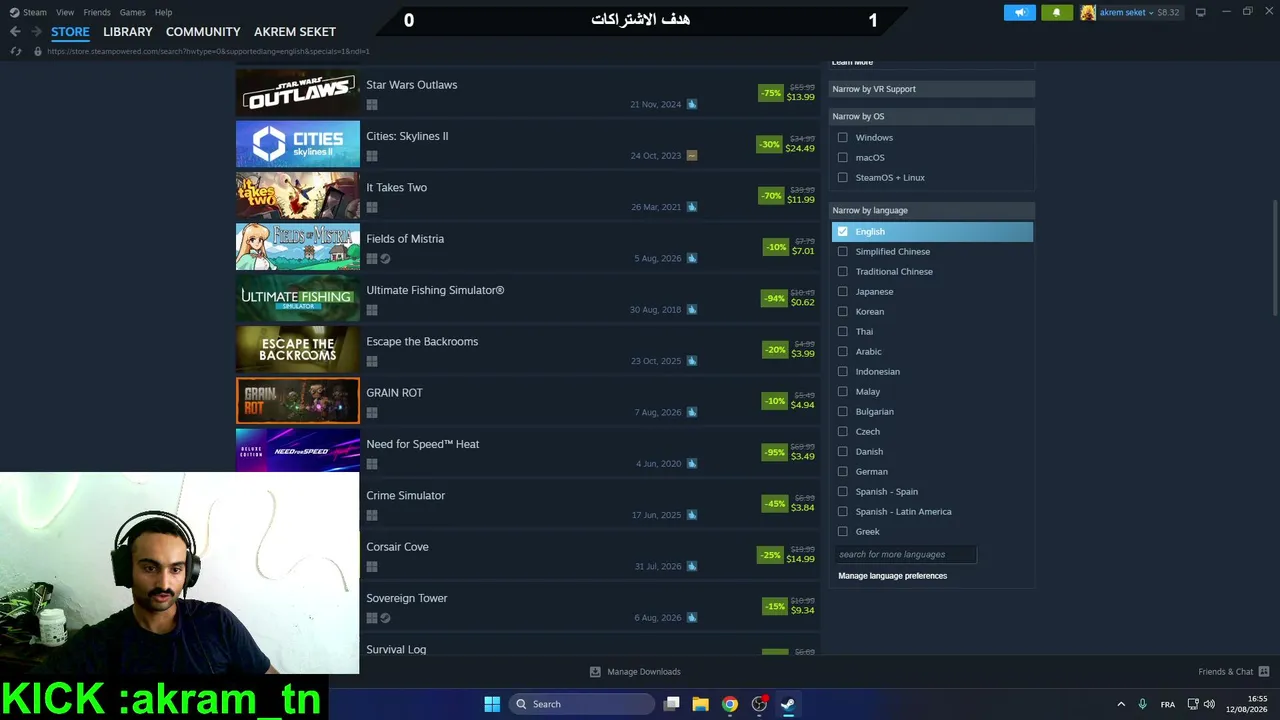Open the View menu

pos(65,12)
